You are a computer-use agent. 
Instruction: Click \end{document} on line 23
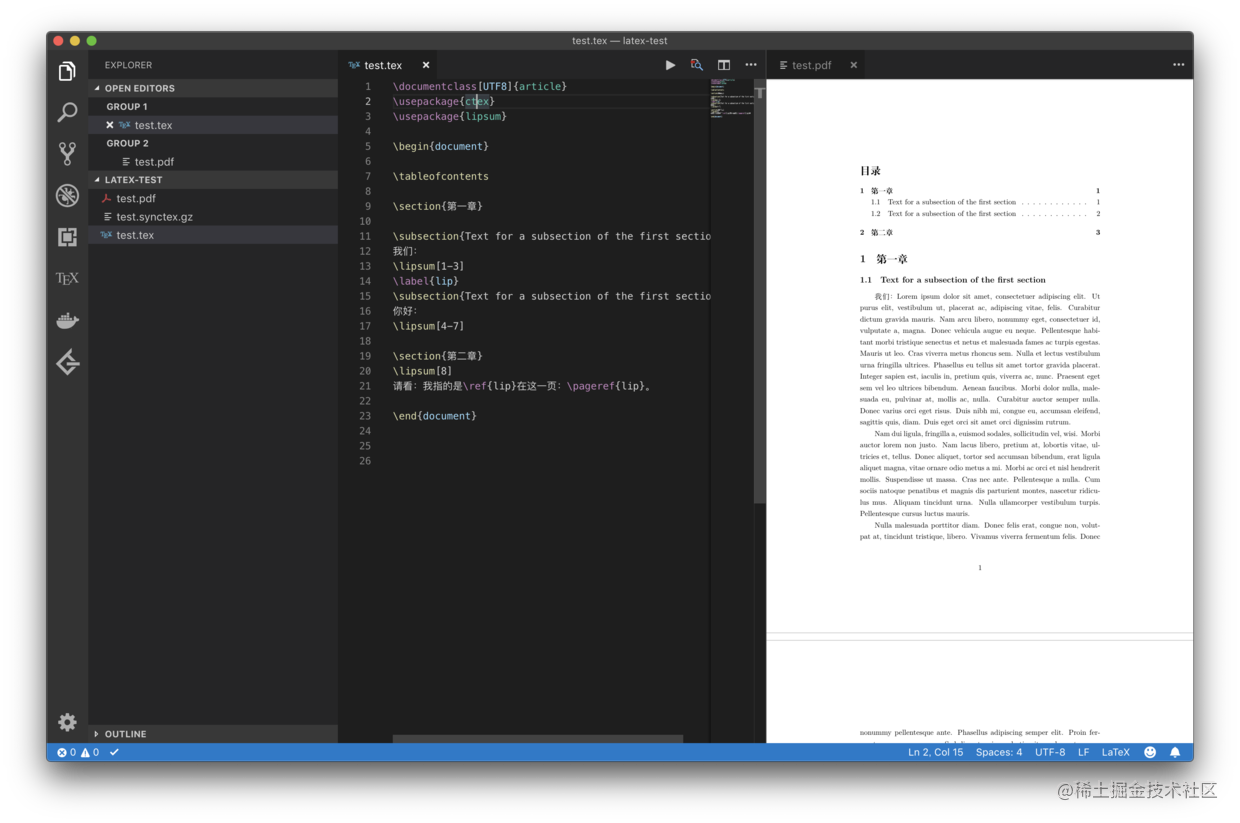coord(435,416)
